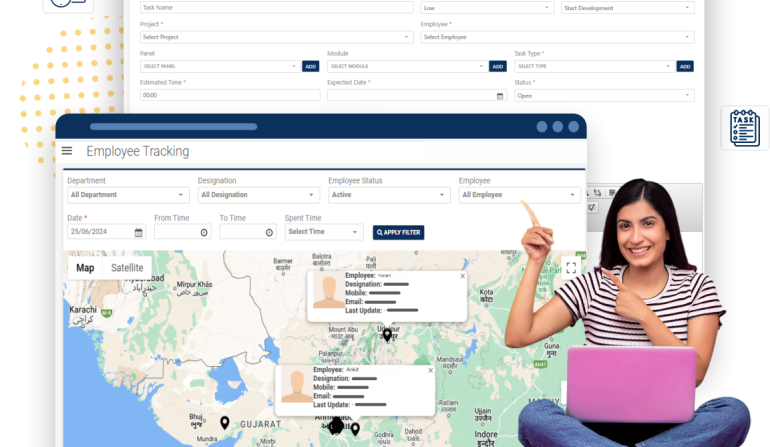
Task: Open the All Designation dropdown
Action: point(258,195)
